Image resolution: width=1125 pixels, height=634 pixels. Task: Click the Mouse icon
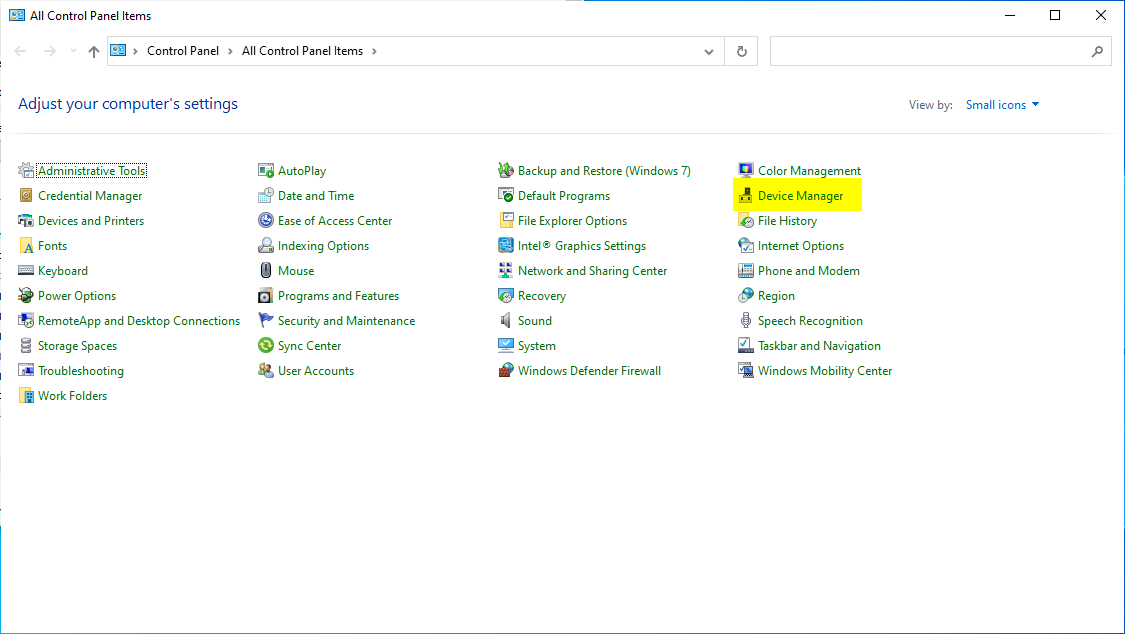pos(265,270)
